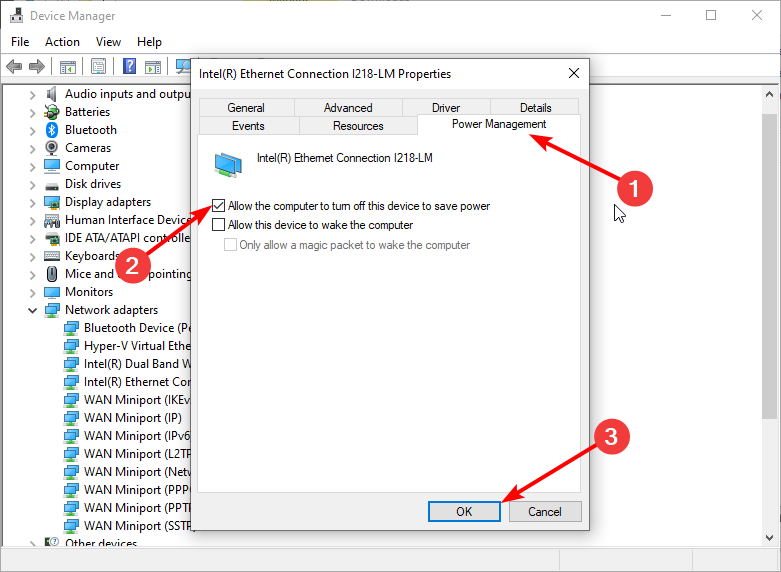Select the WAN Miniport (IPv6) row
The width and height of the screenshot is (781, 572).
[127, 435]
